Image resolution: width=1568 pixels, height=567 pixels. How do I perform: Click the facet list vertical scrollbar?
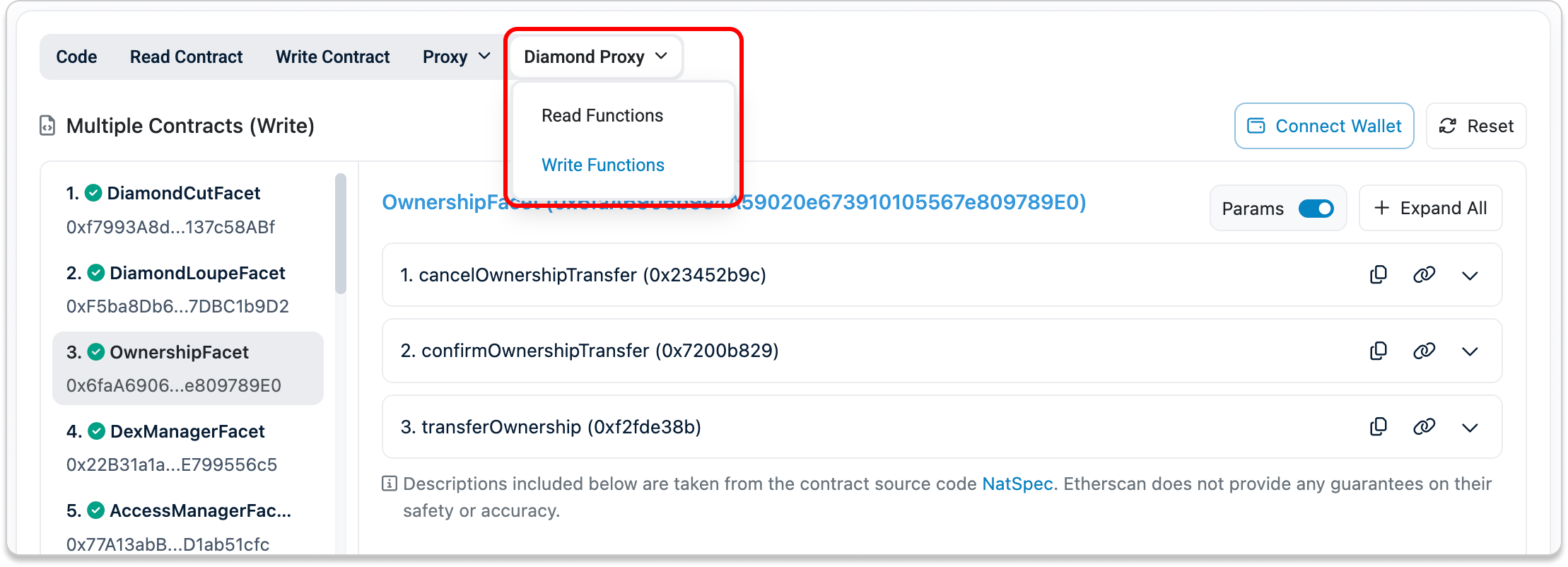click(x=341, y=233)
